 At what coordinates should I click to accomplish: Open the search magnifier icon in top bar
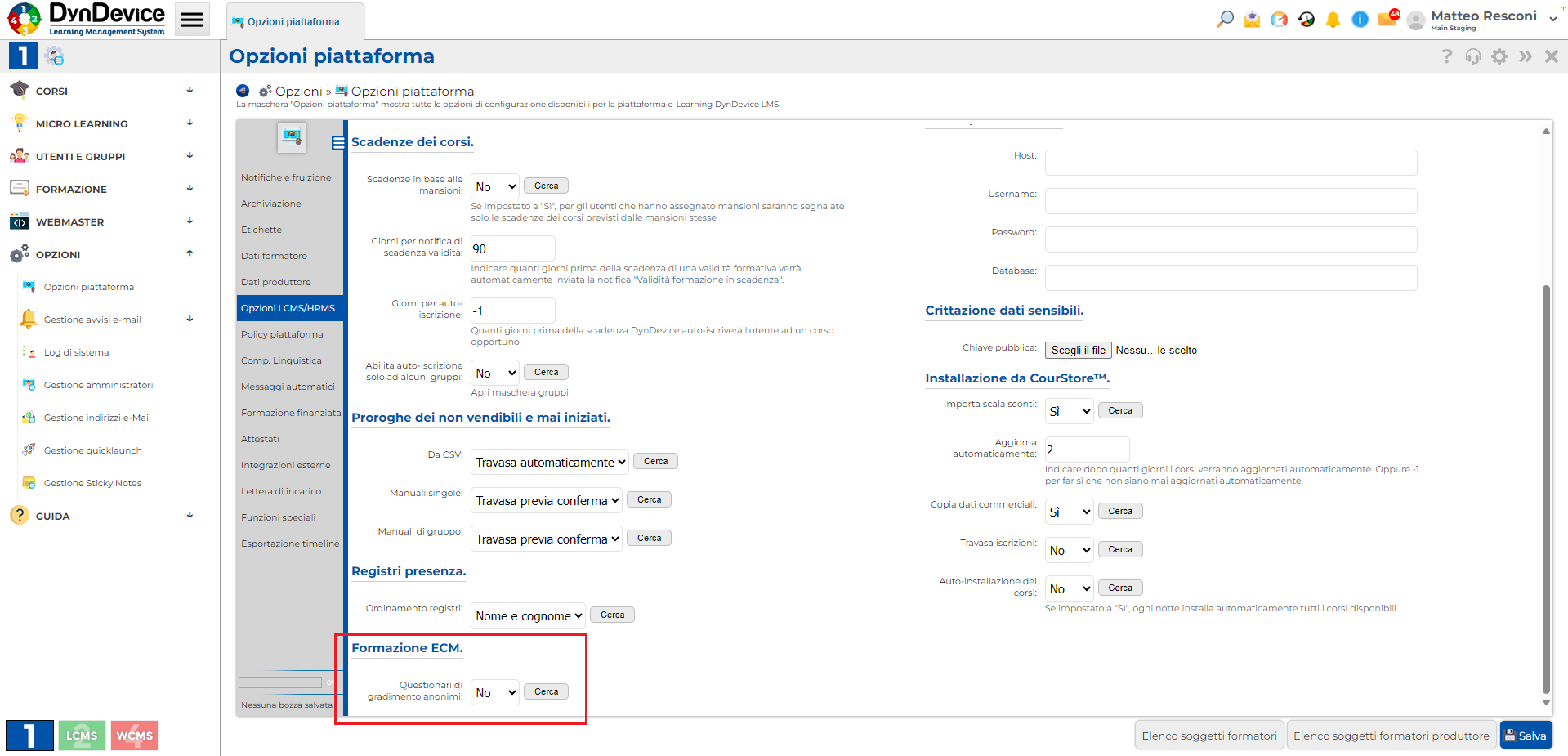[x=1224, y=18]
